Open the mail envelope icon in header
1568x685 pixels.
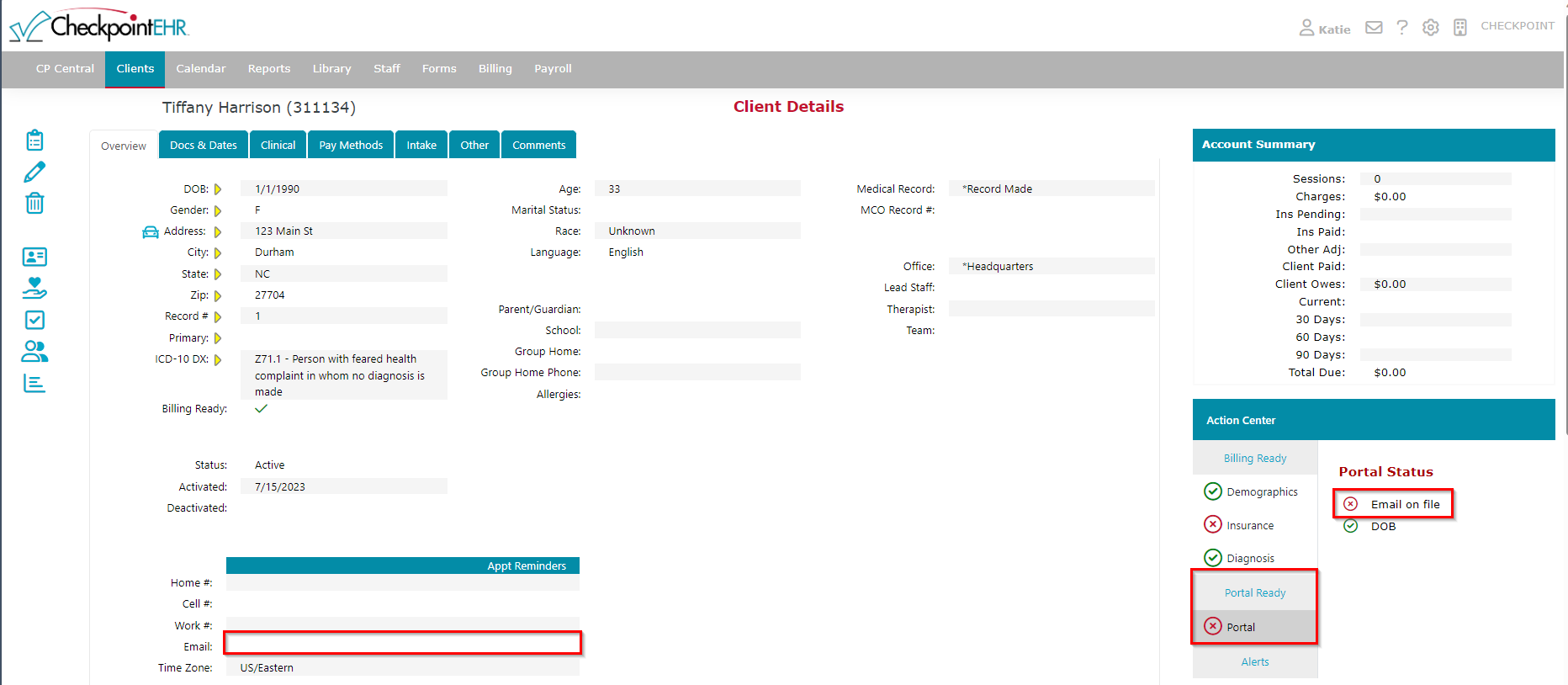click(1374, 28)
